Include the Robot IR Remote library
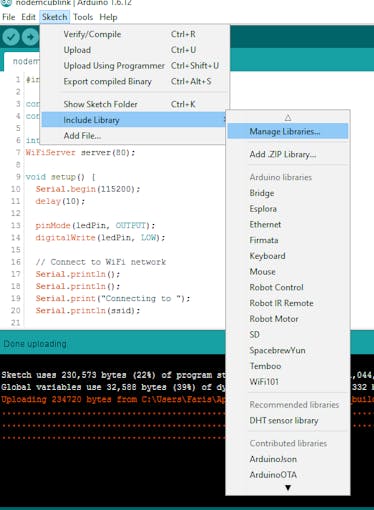374x510 pixels. (x=288, y=303)
